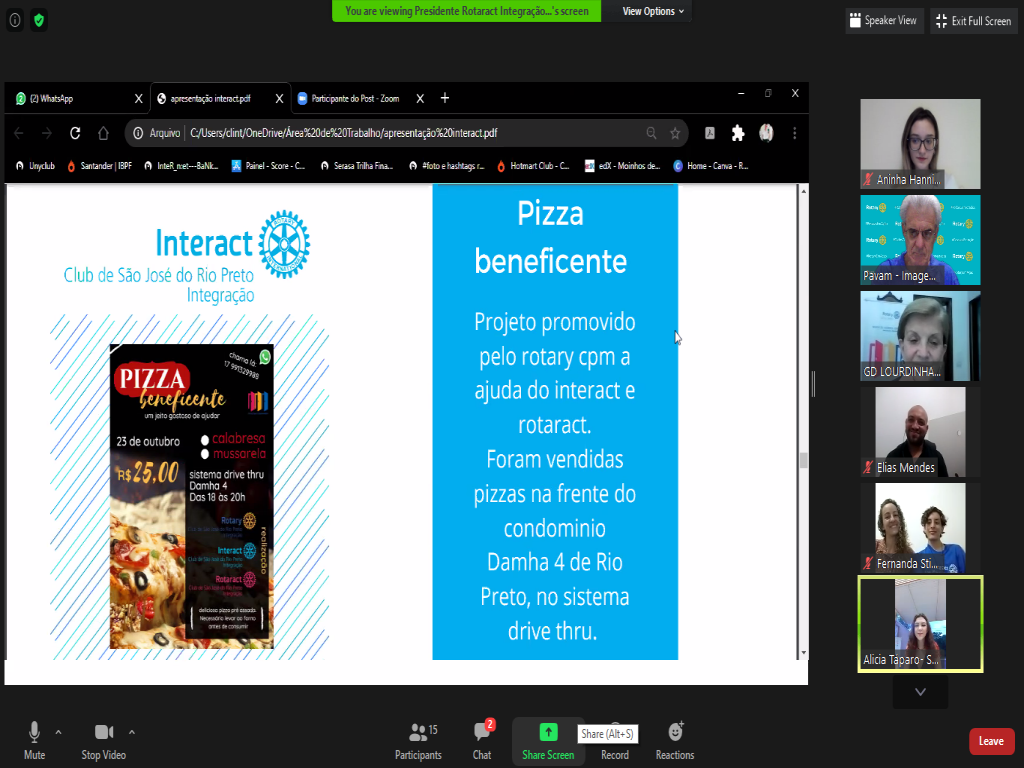Open the Participants panel

pyautogui.click(x=418, y=740)
